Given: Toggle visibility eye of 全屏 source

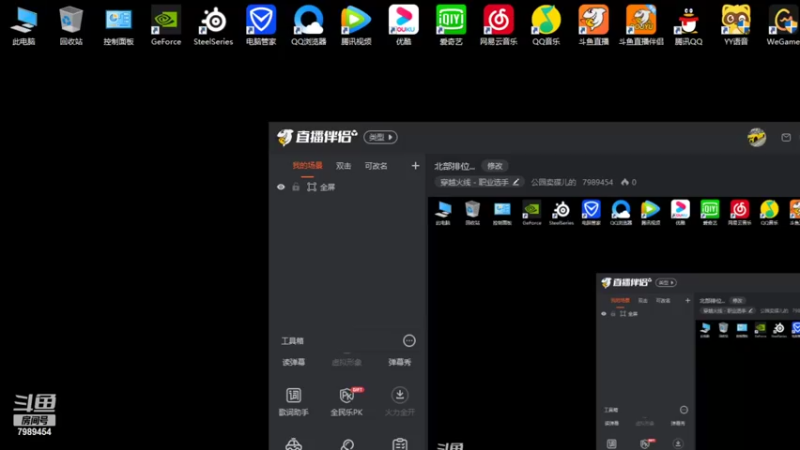Looking at the screenshot, I should [281, 187].
